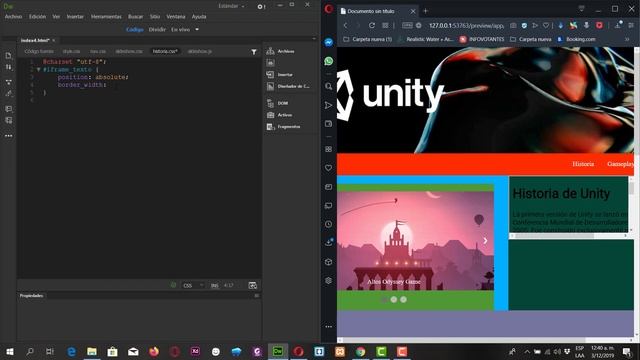Open the Herramientas menu in Dreamweaver
Image resolution: width=640 pixels, height=360 pixels.
pos(106,17)
